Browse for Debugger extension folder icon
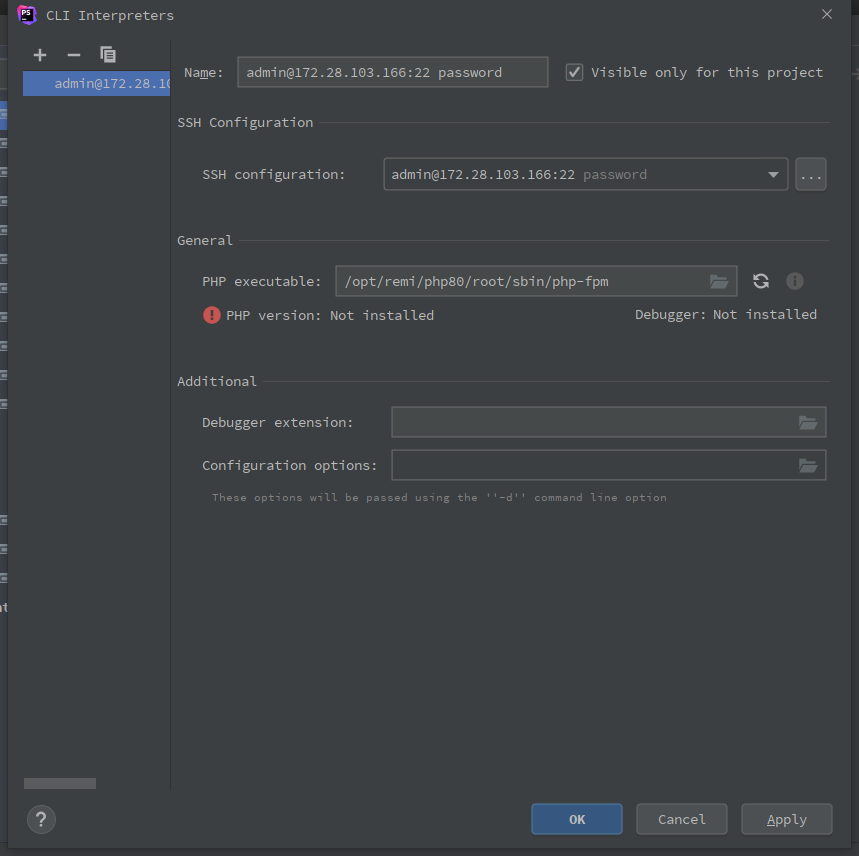The image size is (859, 856). (x=808, y=423)
